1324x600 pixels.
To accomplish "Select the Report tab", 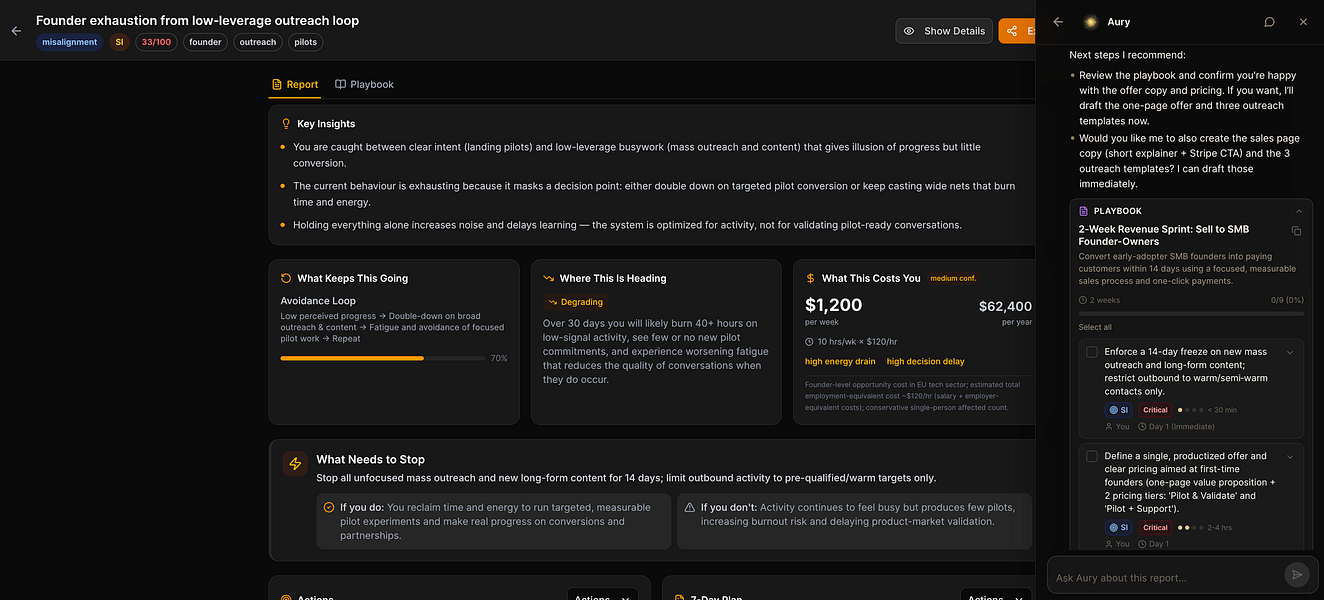I will pos(295,85).
